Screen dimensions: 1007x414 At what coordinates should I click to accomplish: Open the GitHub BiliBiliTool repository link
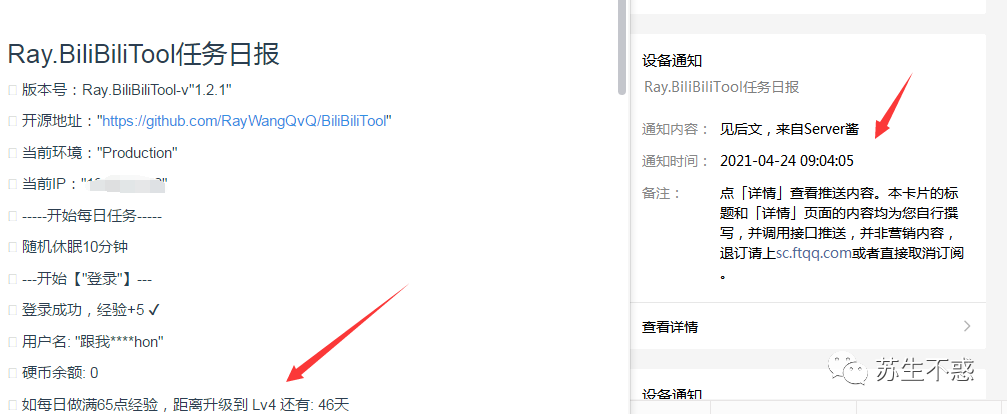245,121
